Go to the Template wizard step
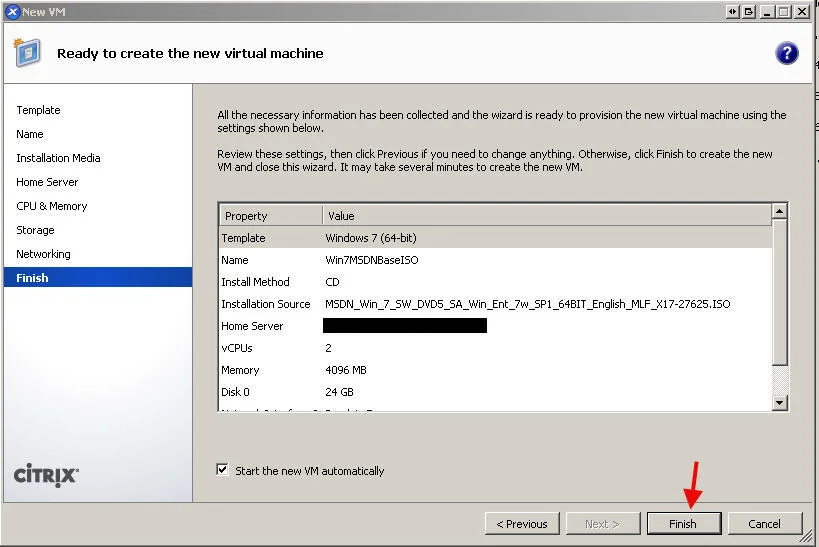The width and height of the screenshot is (819, 547). tap(38, 110)
